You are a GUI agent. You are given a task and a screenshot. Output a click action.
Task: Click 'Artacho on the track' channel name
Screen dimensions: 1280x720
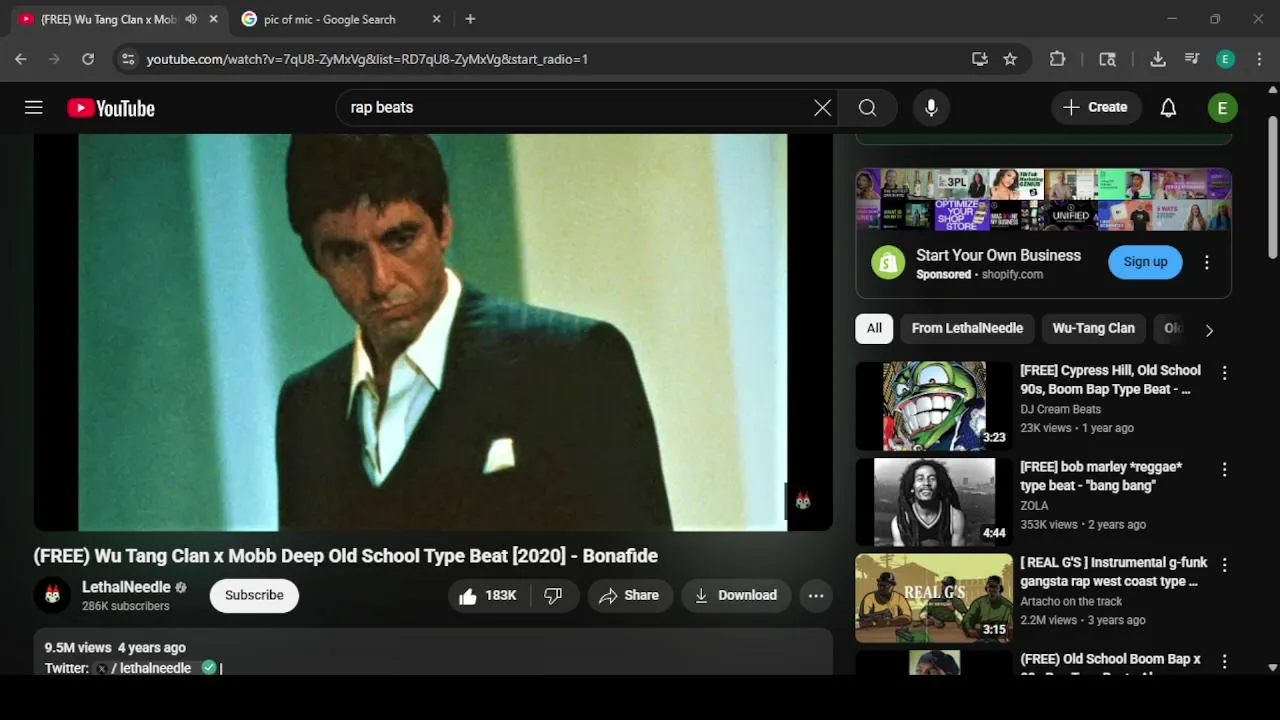point(1071,601)
